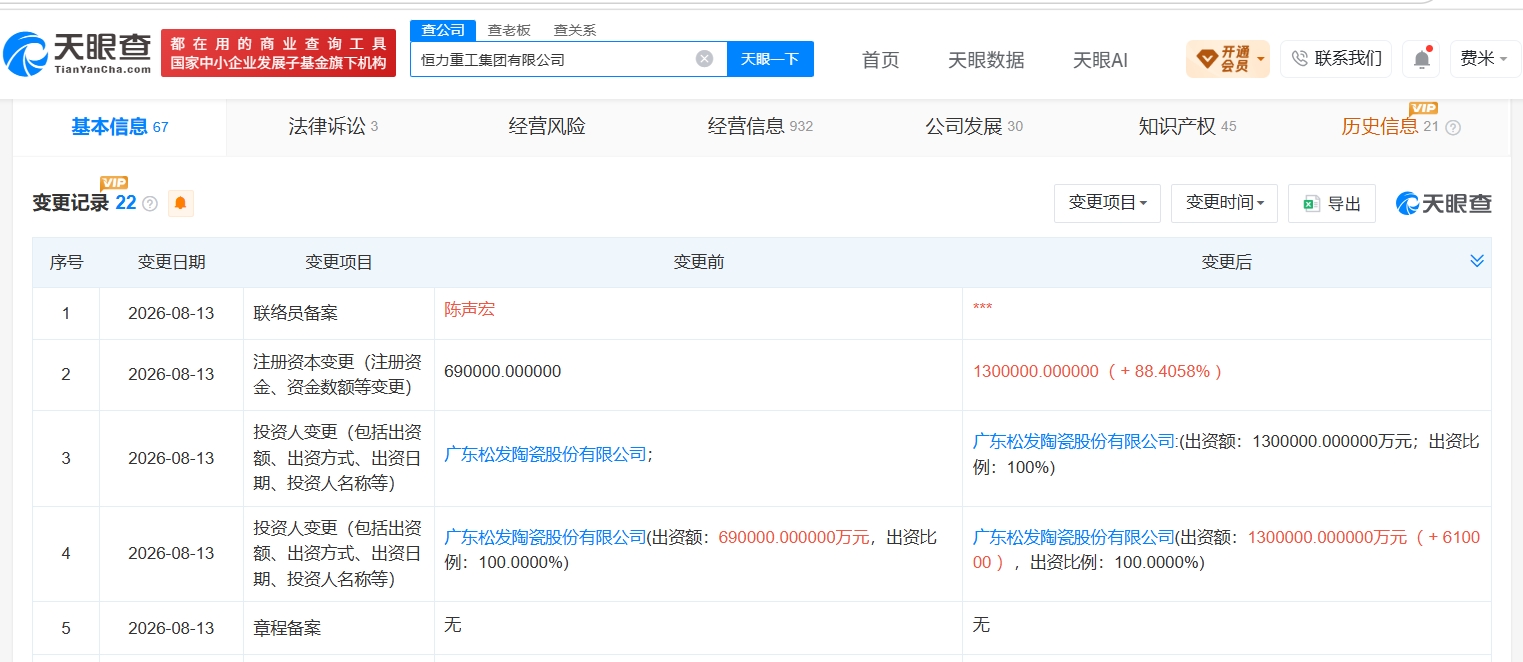Image resolution: width=1523 pixels, height=662 pixels.
Task: Open 广东松发陶瓷股份有限公司 link in row 4 变更后
Action: pos(1074,537)
